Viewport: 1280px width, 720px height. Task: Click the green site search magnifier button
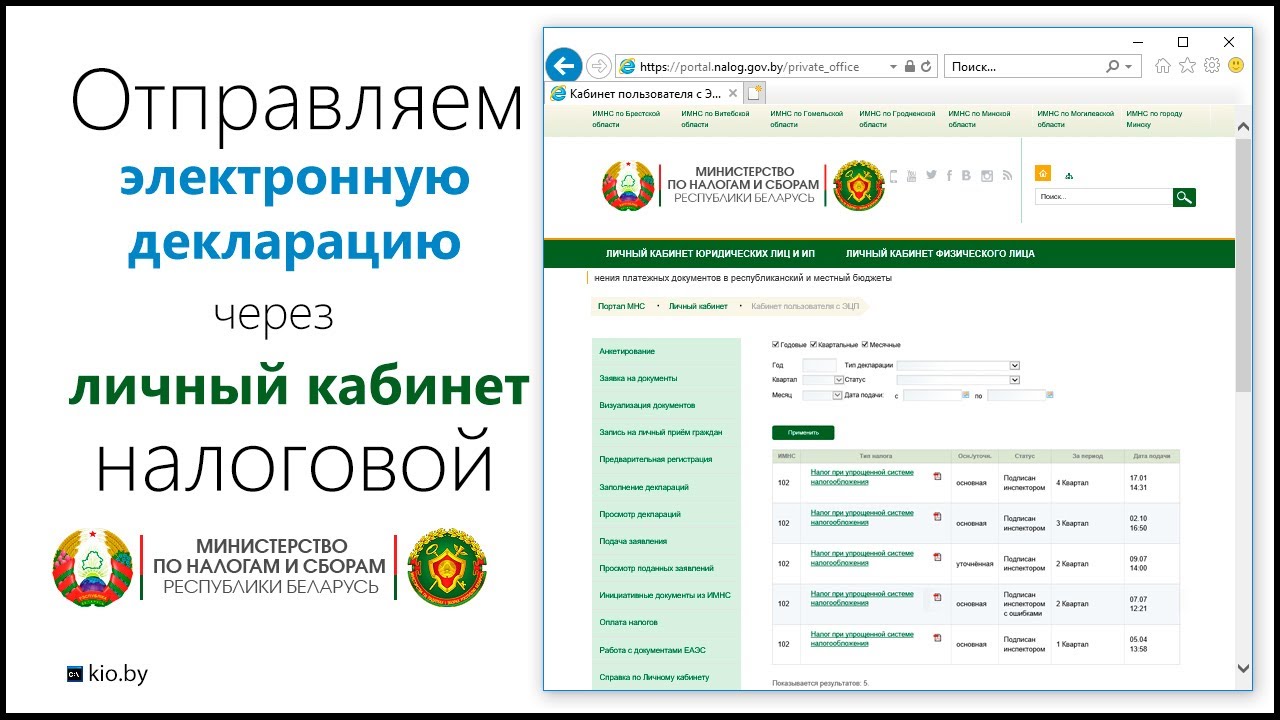pyautogui.click(x=1184, y=197)
